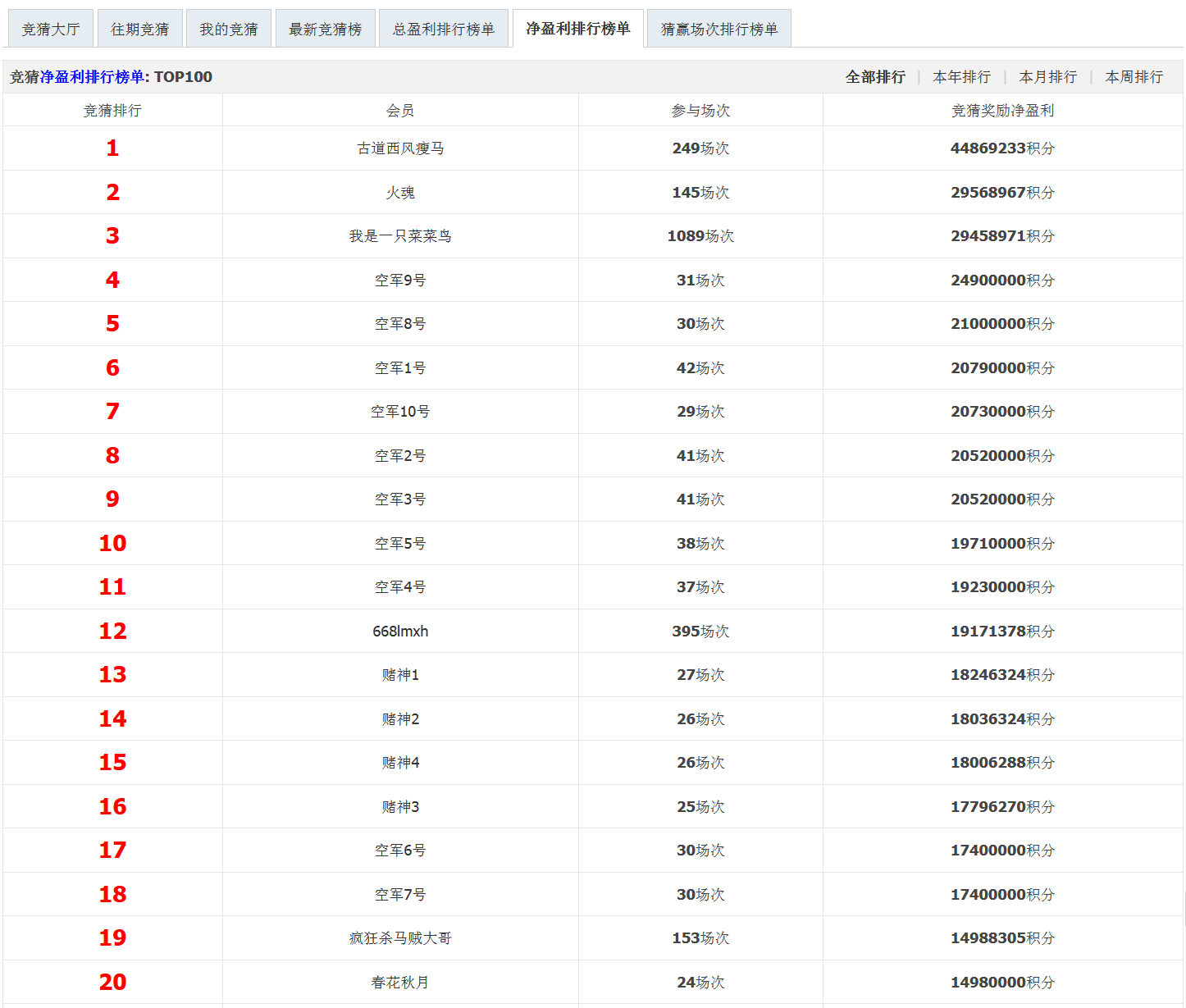Click the 参与场次 column header
This screenshot has height=1008, width=1186.
pyautogui.click(x=700, y=111)
